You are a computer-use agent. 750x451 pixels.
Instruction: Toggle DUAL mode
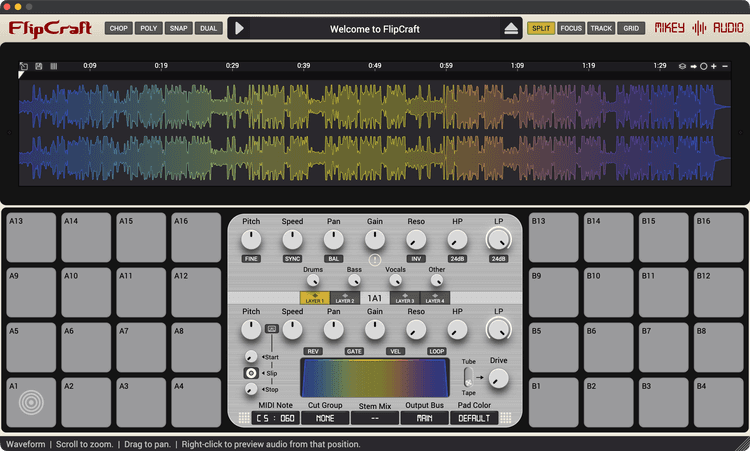[209, 28]
